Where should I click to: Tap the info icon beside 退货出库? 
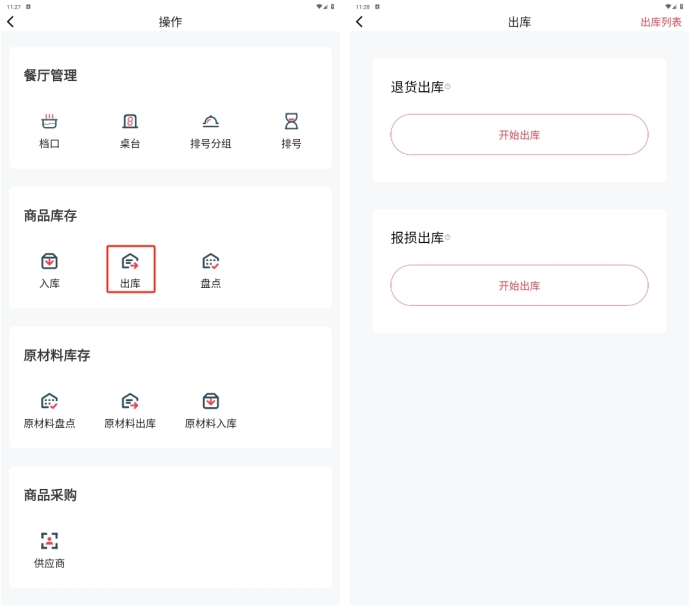pyautogui.click(x=448, y=86)
